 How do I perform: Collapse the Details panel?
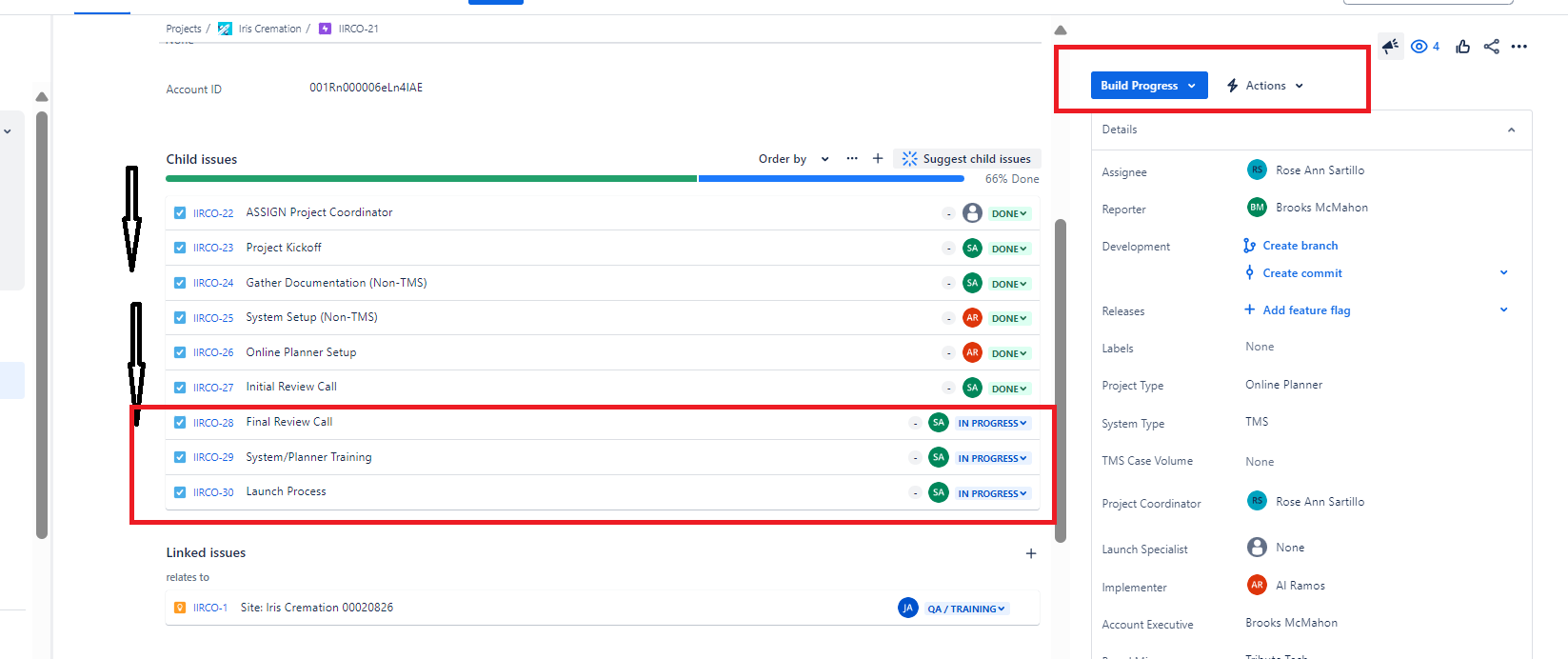[x=1511, y=130]
